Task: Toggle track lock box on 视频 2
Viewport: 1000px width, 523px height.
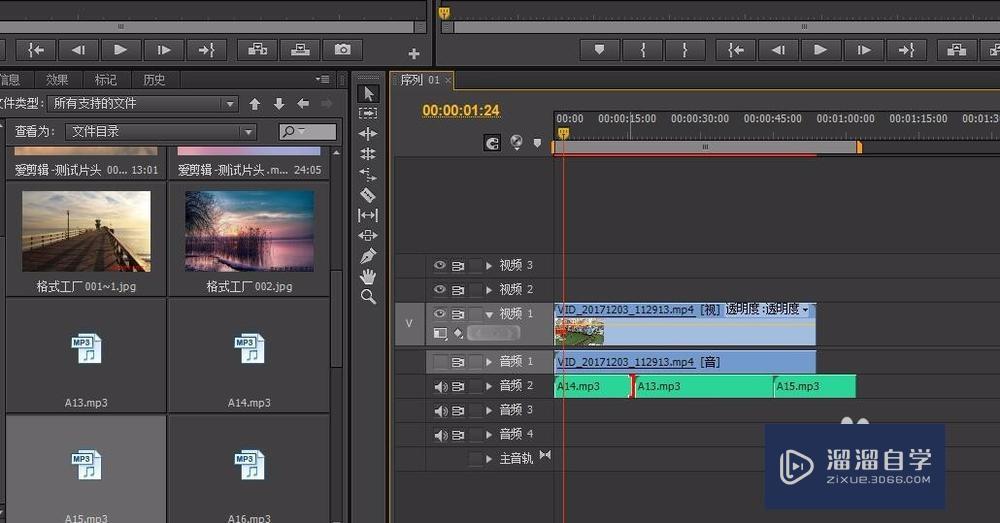Action: click(x=476, y=290)
